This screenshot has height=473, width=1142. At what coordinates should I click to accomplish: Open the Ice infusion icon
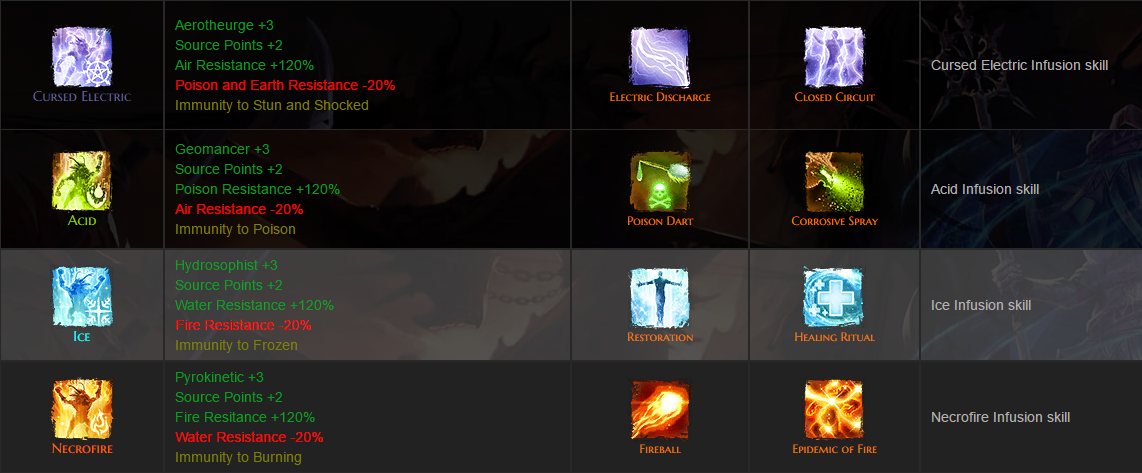(x=82, y=297)
